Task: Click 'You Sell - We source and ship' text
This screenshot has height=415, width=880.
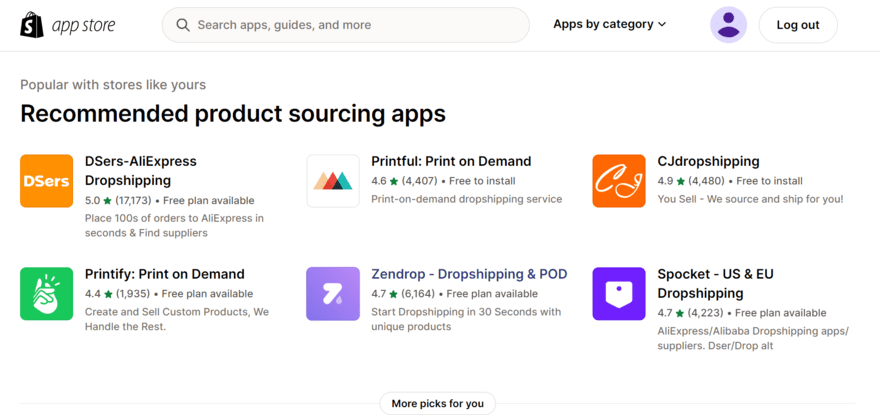Action: tap(750, 199)
